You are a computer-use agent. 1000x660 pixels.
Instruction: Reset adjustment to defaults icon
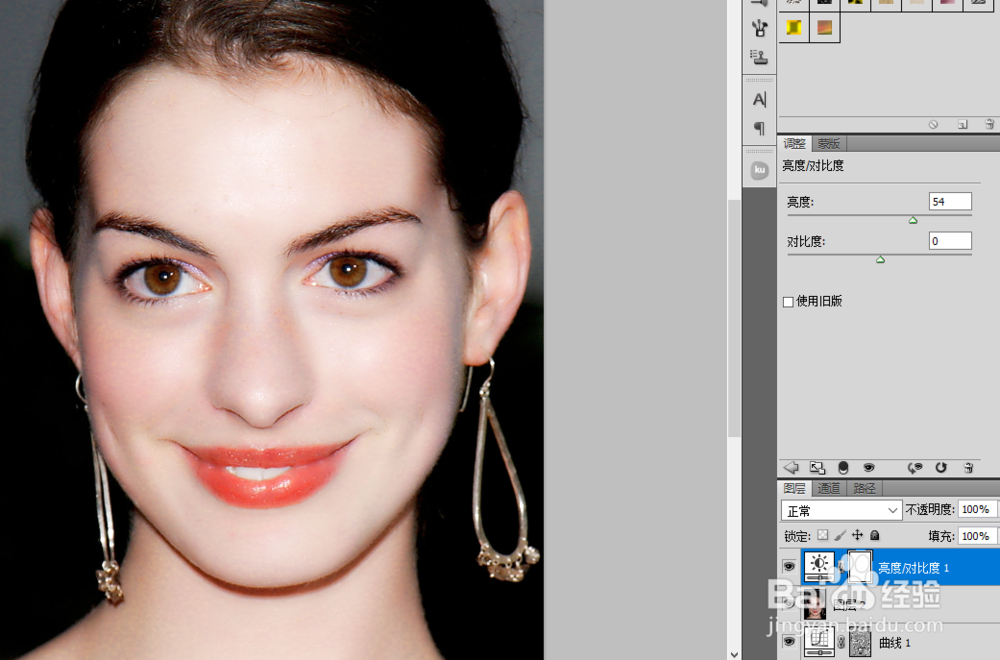pyautogui.click(x=941, y=467)
